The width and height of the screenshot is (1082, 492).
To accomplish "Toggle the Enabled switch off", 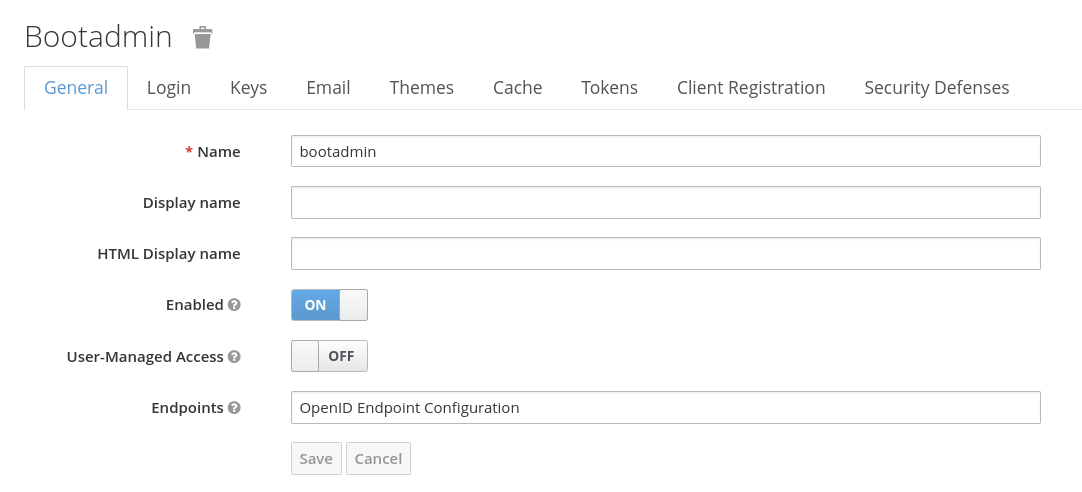I will click(x=329, y=305).
